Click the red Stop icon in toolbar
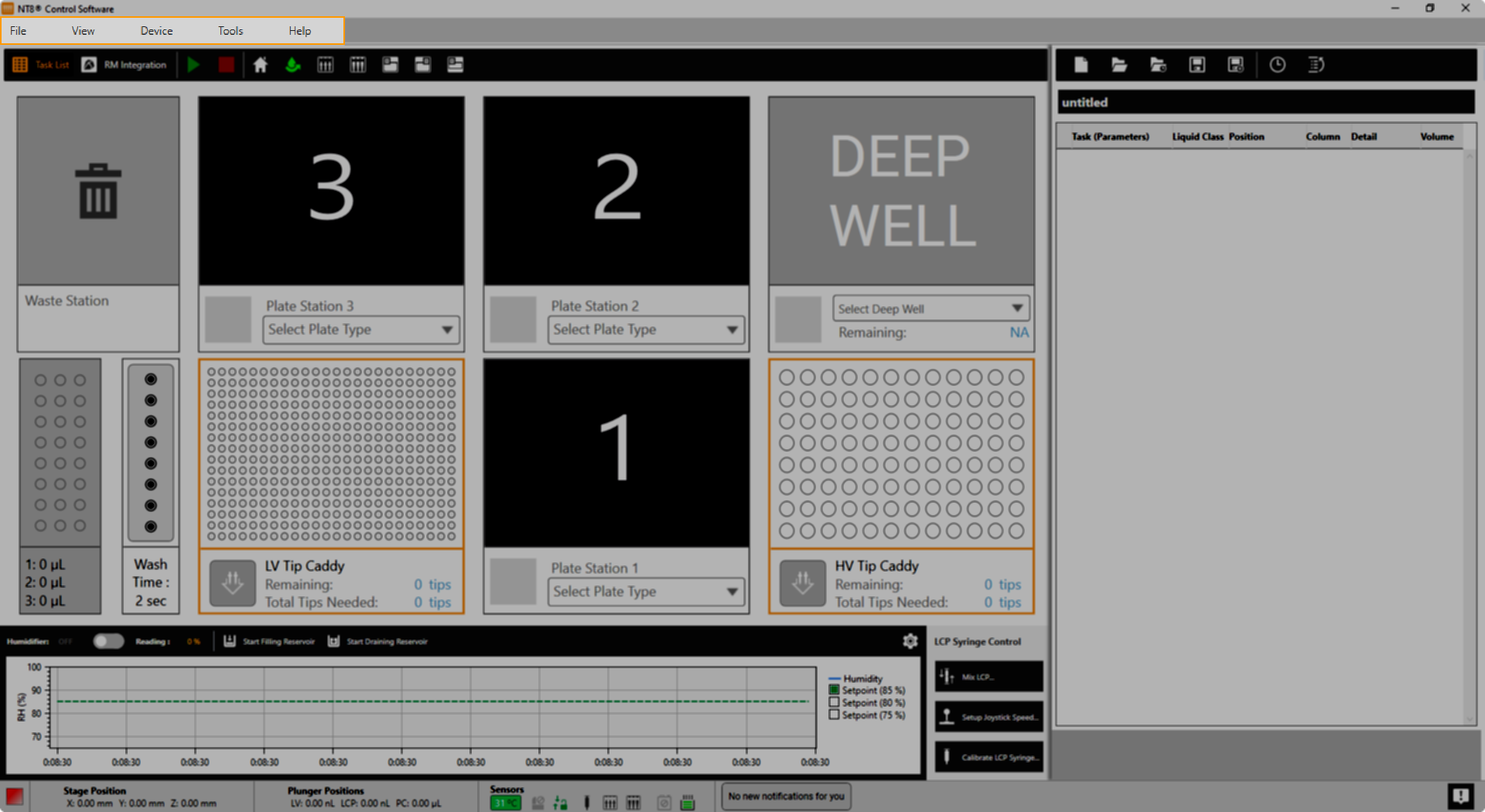Image resolution: width=1485 pixels, height=812 pixels. 226,65
